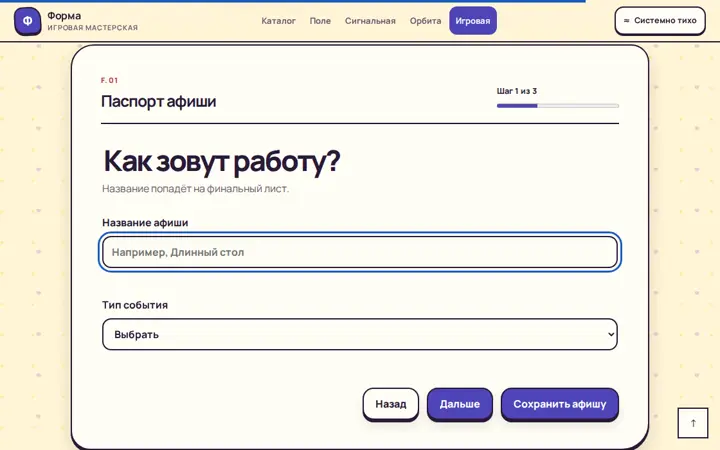Image resolution: width=720 pixels, height=450 pixels.
Task: Open the Каталог navigation item
Action: coord(278,21)
